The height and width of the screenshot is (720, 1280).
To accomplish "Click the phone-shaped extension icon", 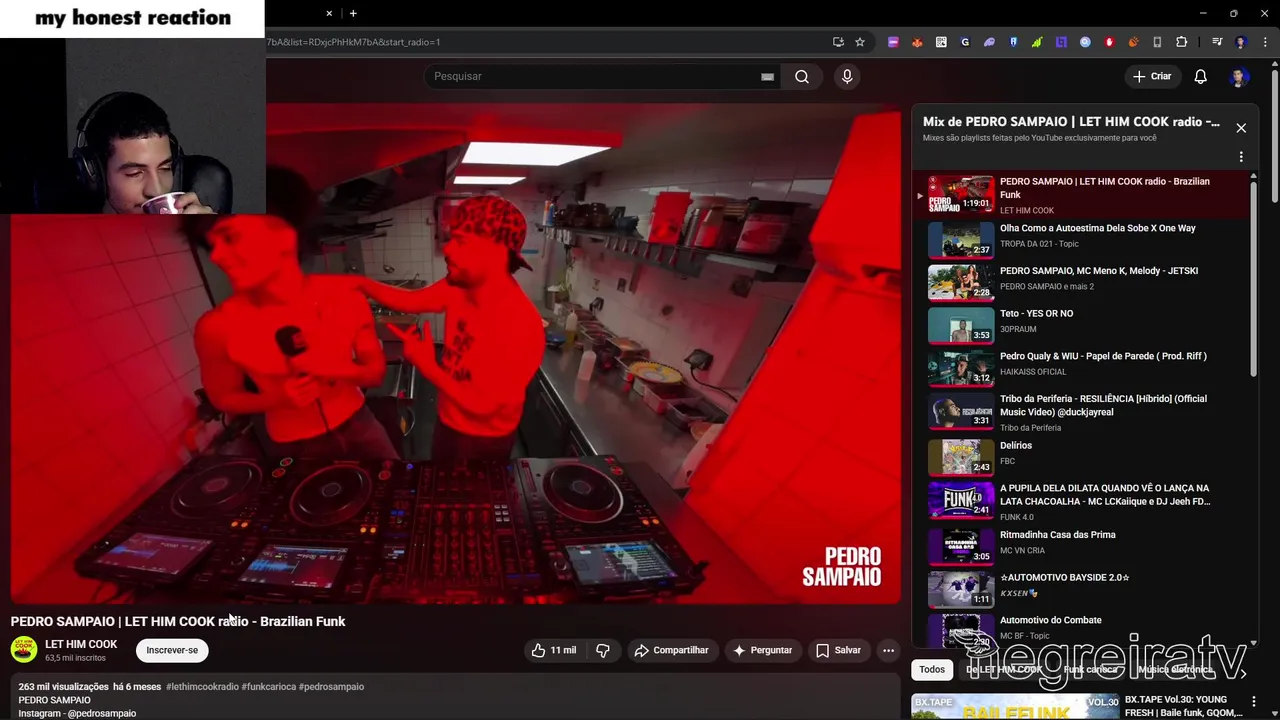I will 1157,42.
